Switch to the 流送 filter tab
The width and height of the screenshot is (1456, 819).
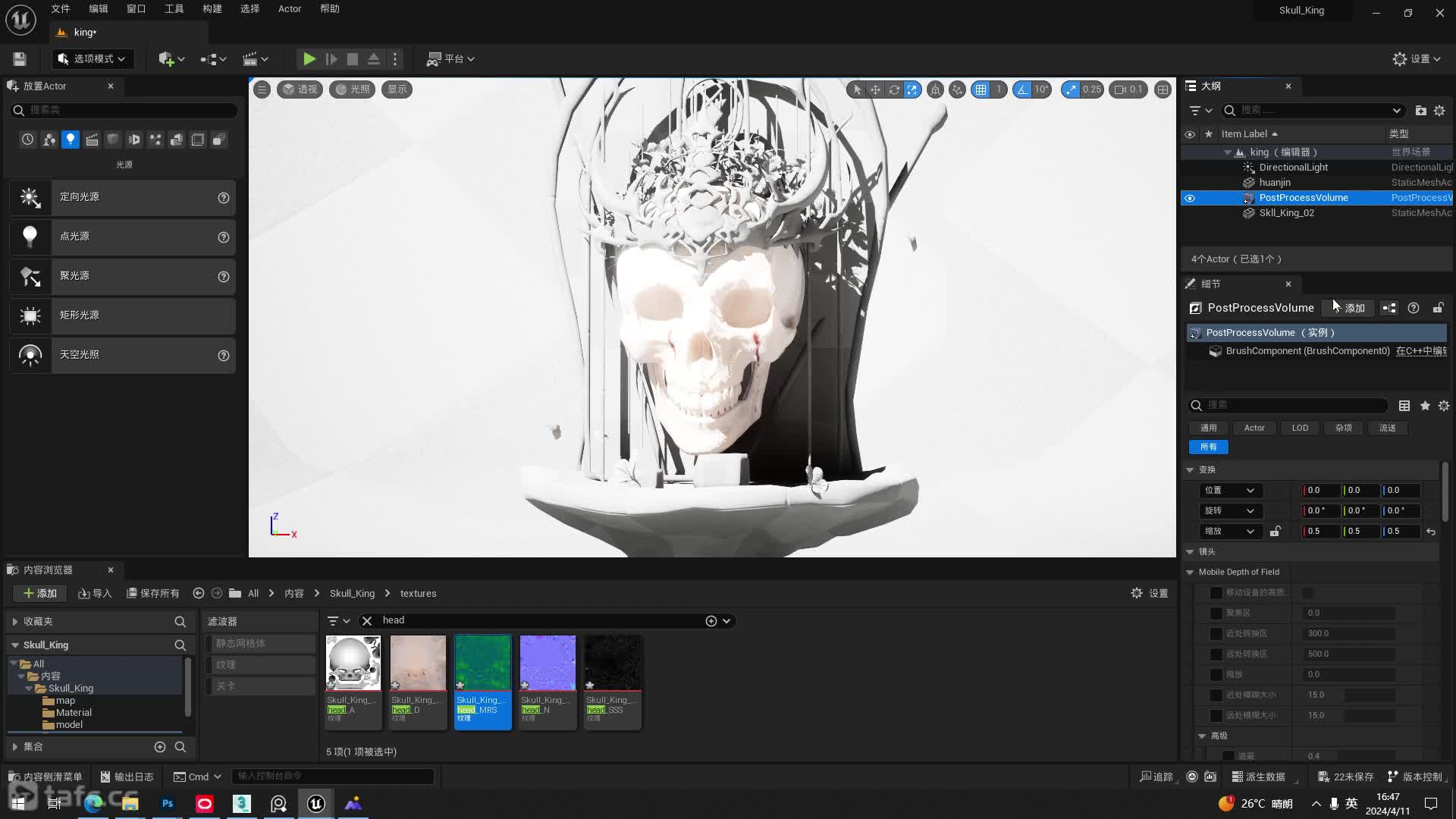[x=1388, y=428]
